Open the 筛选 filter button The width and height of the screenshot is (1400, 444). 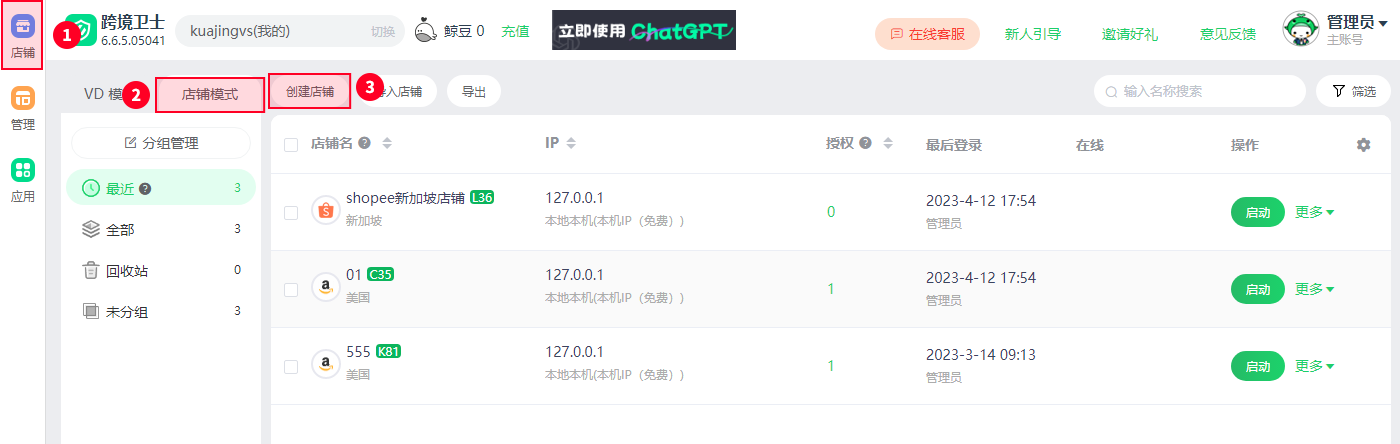coord(1353,91)
